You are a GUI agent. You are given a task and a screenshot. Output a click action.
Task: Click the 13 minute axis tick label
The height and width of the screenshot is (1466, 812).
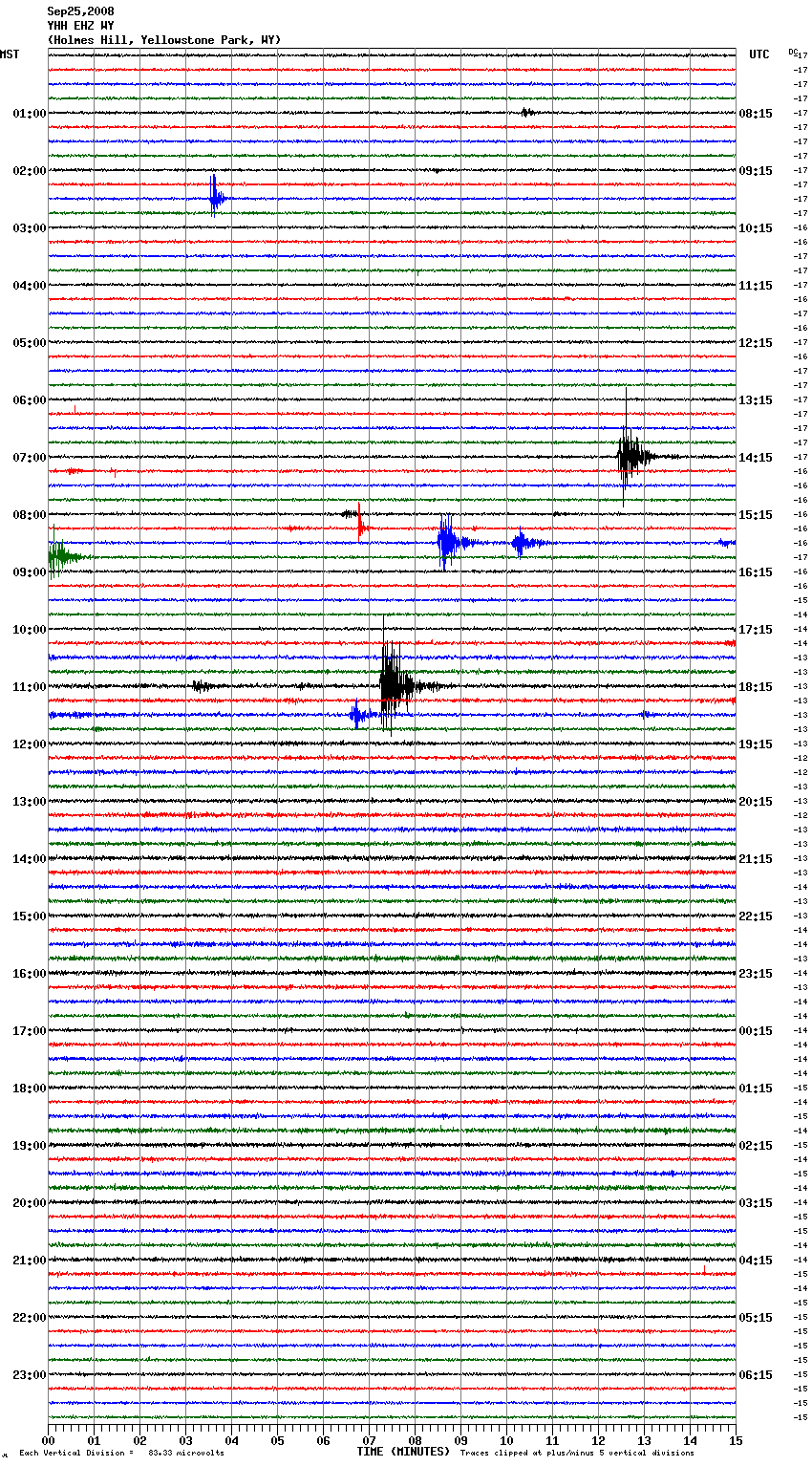(x=644, y=1440)
